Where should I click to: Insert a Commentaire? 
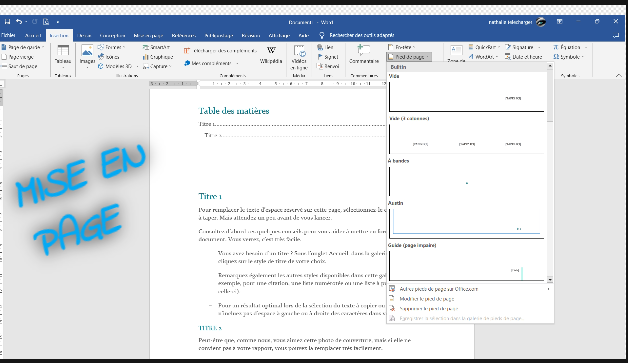[364, 55]
